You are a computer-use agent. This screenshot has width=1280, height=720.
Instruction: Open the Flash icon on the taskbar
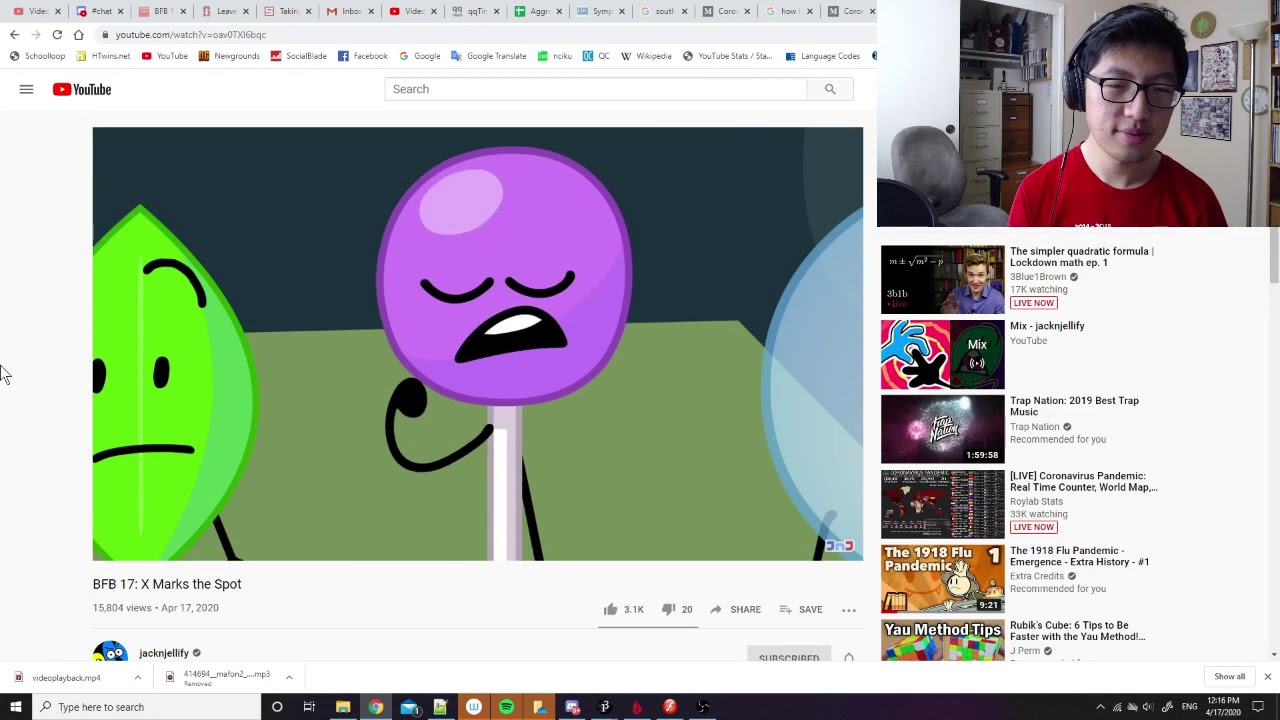click(670, 707)
